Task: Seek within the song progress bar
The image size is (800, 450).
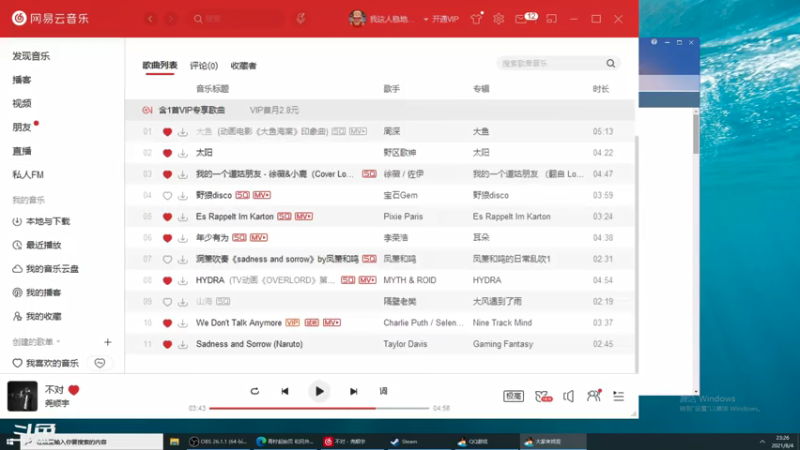Action: tap(319, 408)
